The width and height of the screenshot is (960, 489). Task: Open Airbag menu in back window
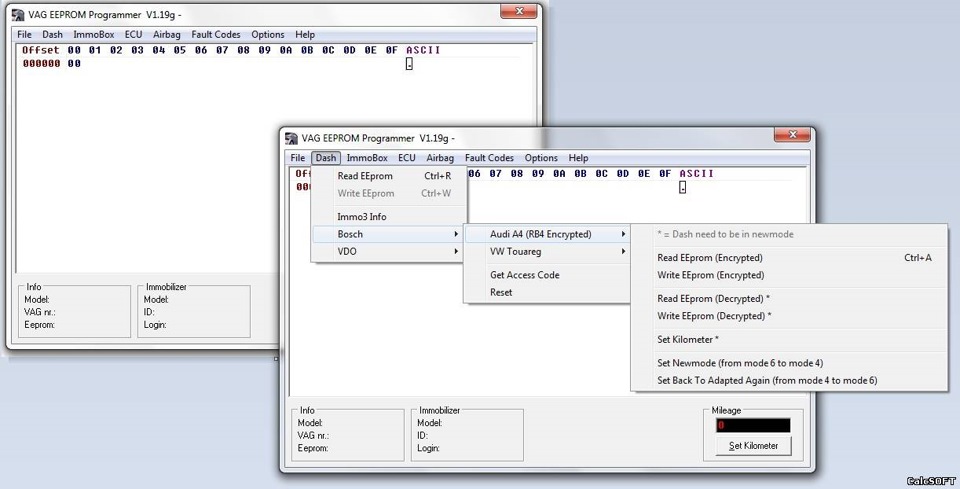click(x=167, y=35)
